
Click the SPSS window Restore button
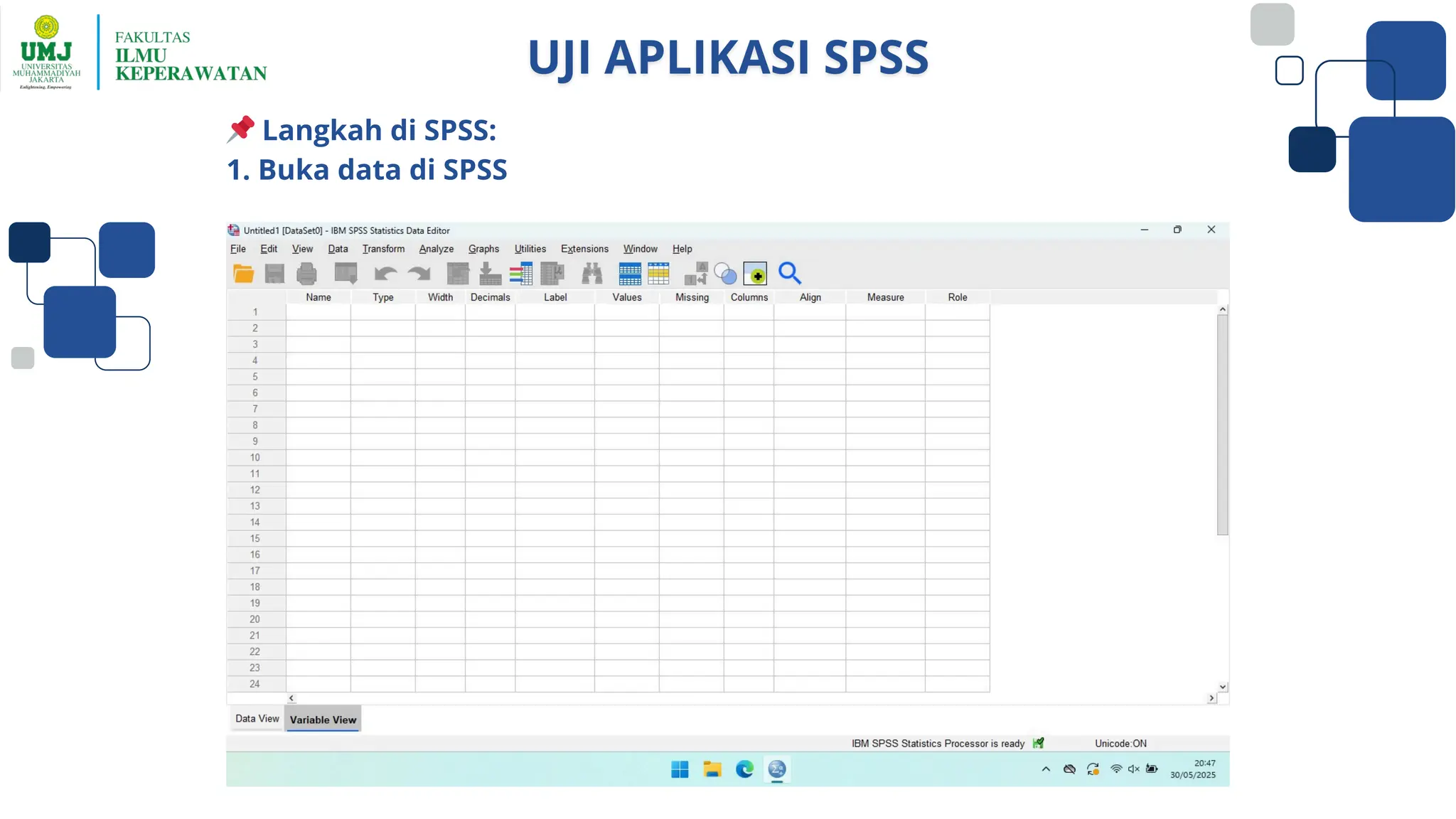pyautogui.click(x=1177, y=230)
